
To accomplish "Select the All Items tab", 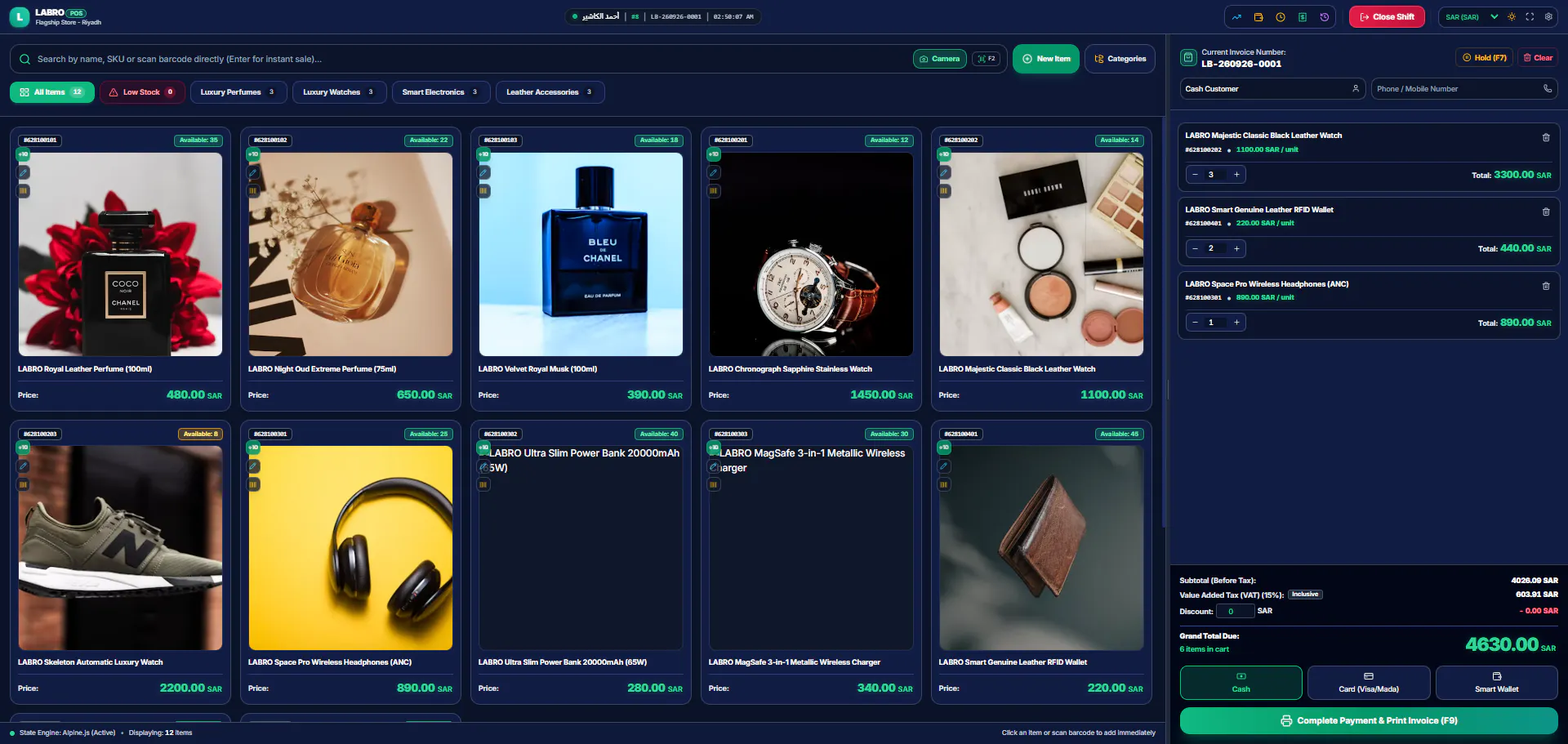I will [52, 92].
